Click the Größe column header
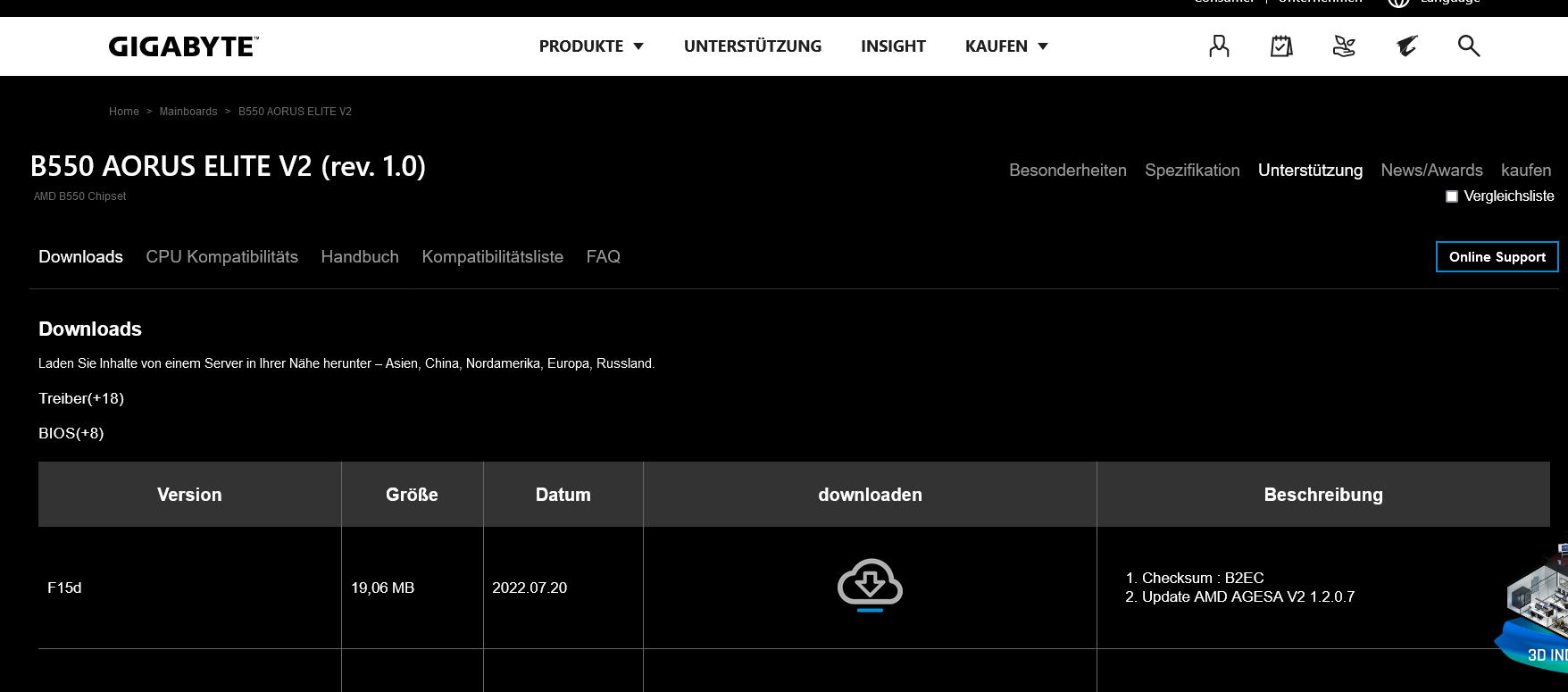The height and width of the screenshot is (692, 1568). tap(412, 495)
